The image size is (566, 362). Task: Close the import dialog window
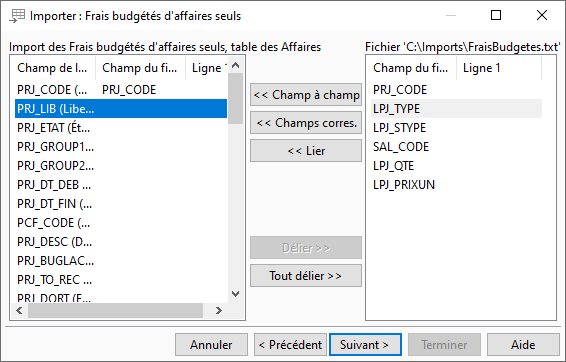(542, 15)
